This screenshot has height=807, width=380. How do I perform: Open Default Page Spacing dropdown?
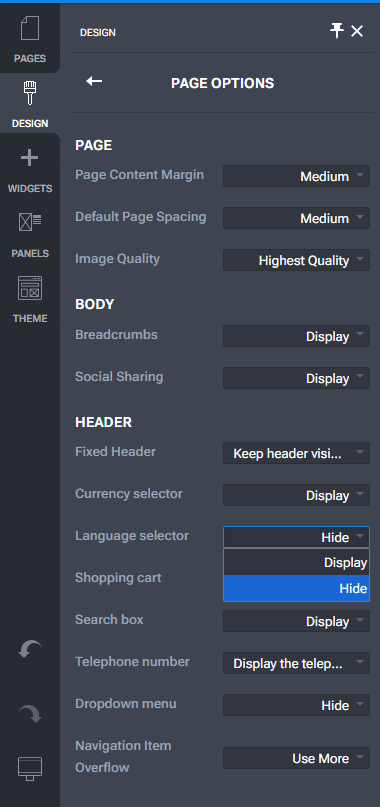[296, 218]
